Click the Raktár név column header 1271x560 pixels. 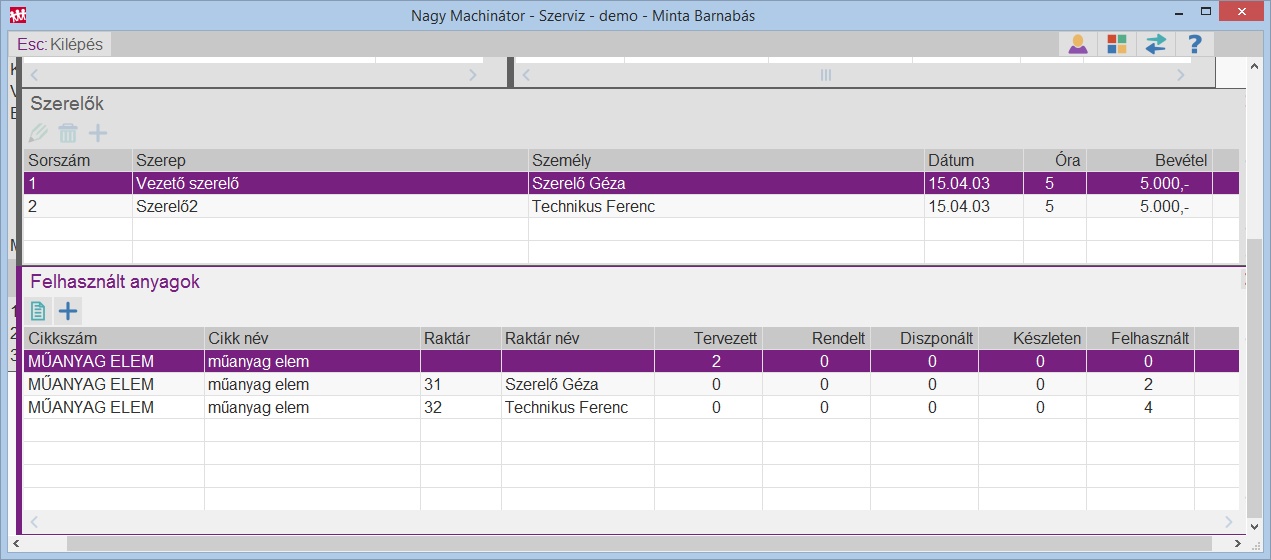pos(577,338)
